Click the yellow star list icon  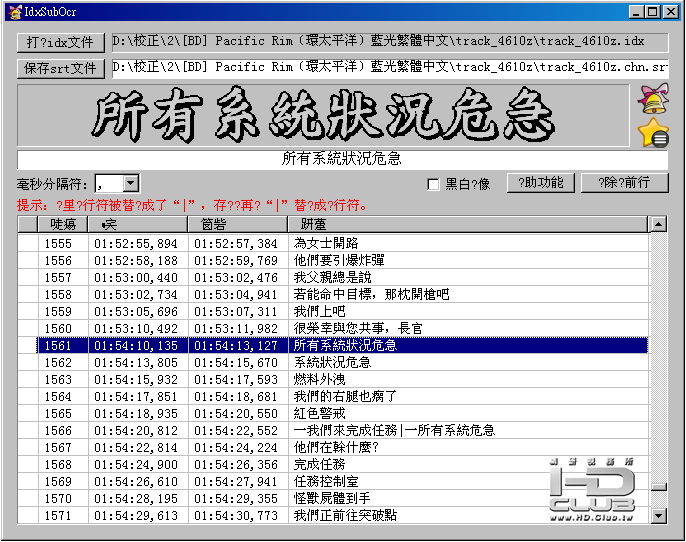653,132
